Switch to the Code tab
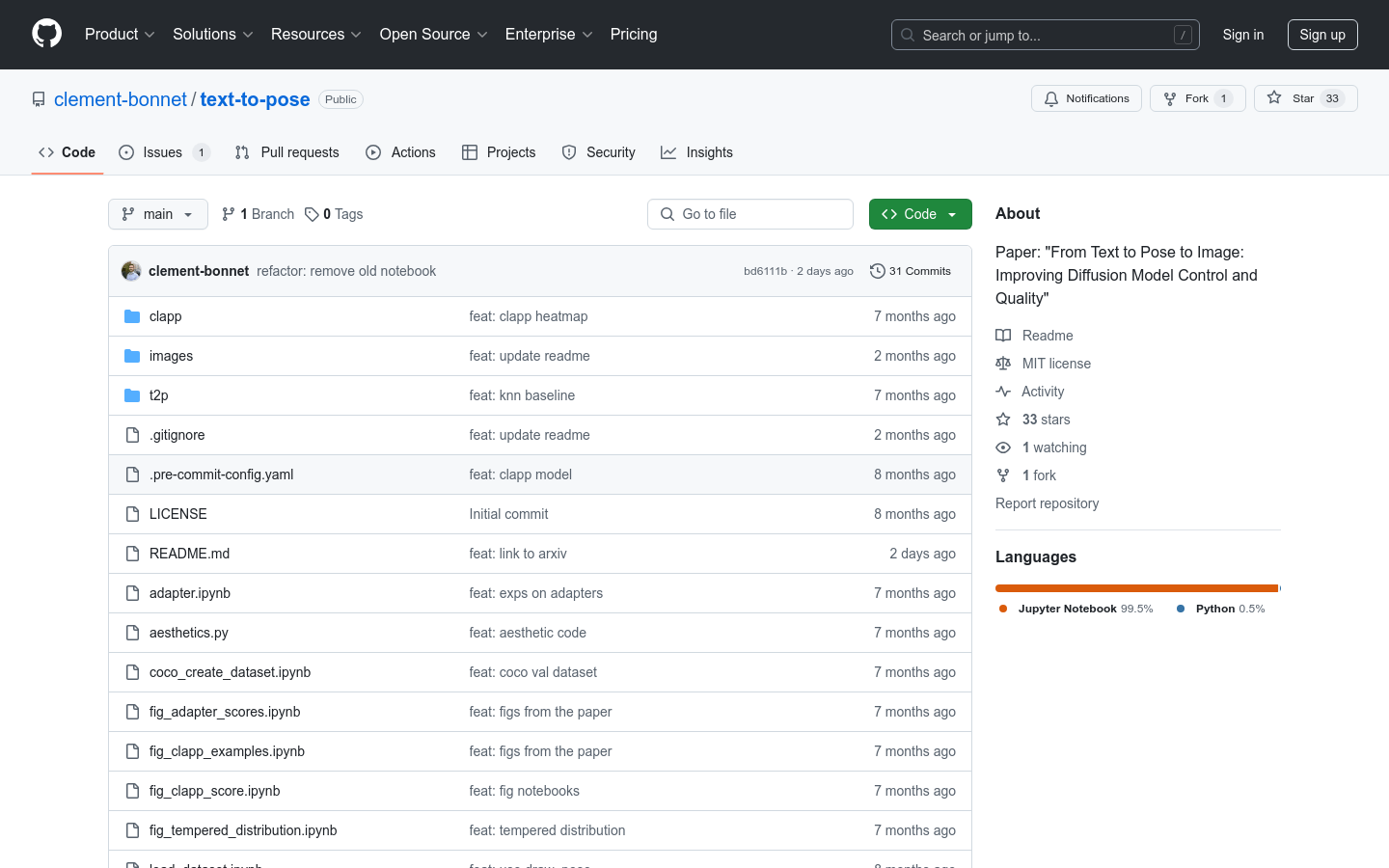Image resolution: width=1389 pixels, height=868 pixels. (68, 152)
